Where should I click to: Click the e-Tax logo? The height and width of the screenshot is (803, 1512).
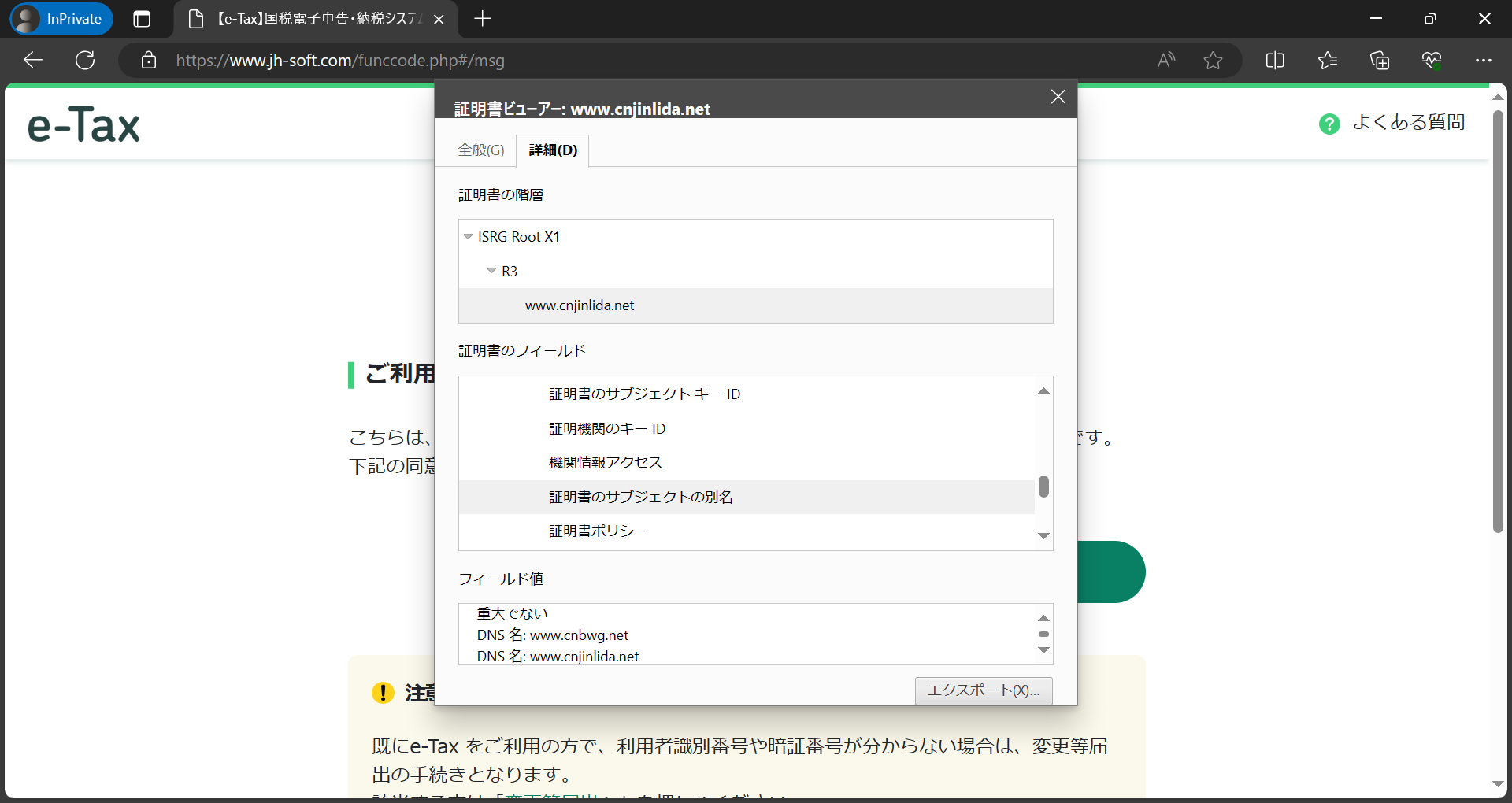pyautogui.click(x=83, y=124)
